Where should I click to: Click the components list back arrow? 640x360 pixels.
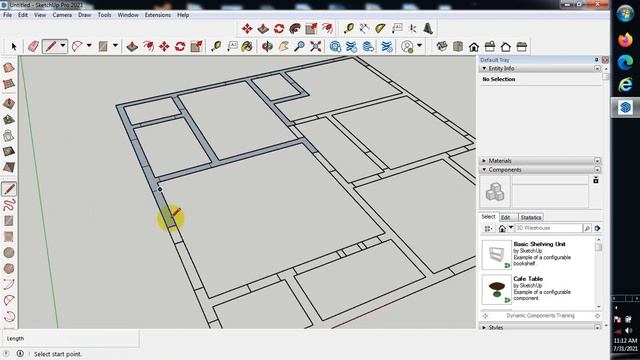tap(485, 316)
